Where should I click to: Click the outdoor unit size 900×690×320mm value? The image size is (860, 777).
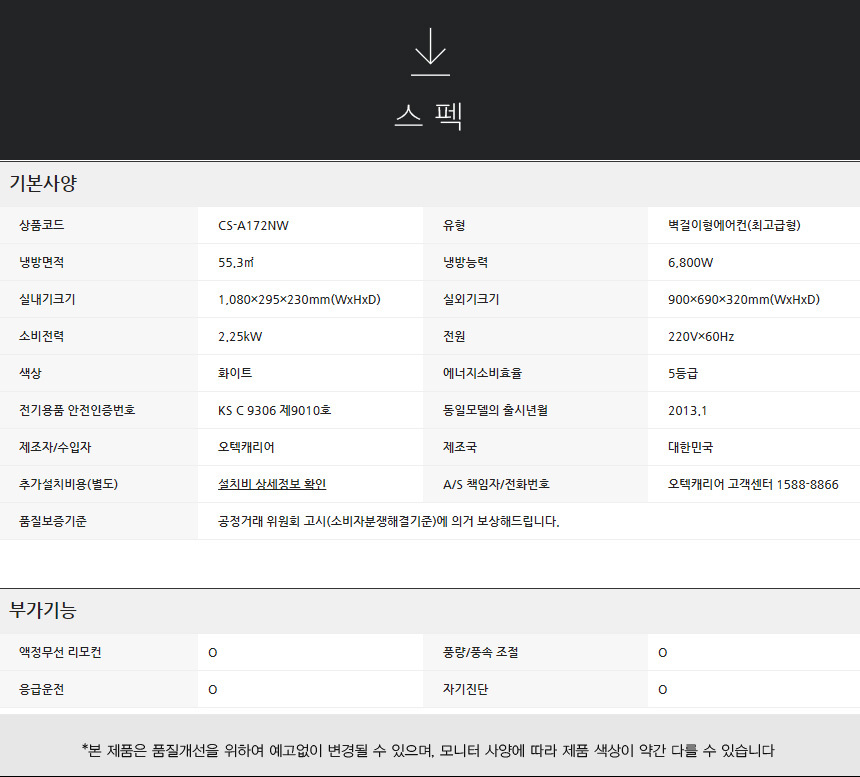tap(743, 299)
